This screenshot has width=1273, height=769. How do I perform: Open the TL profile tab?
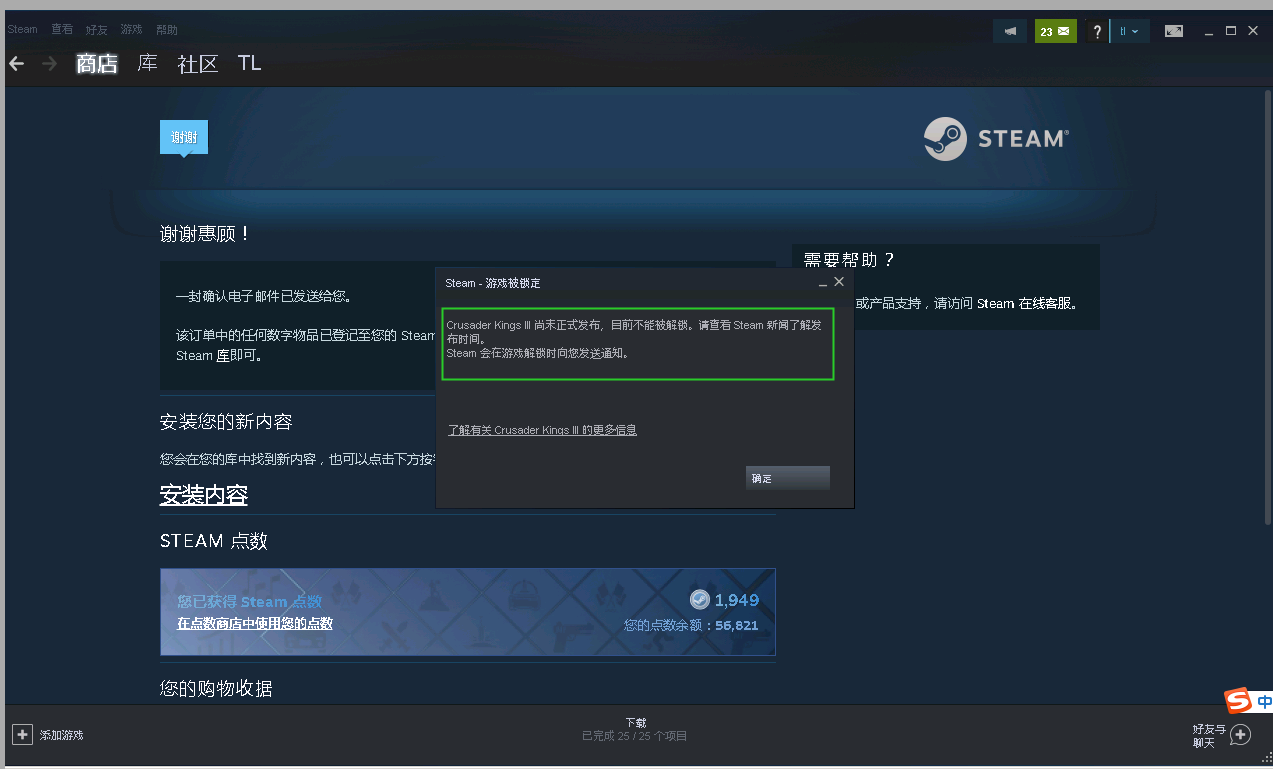250,64
